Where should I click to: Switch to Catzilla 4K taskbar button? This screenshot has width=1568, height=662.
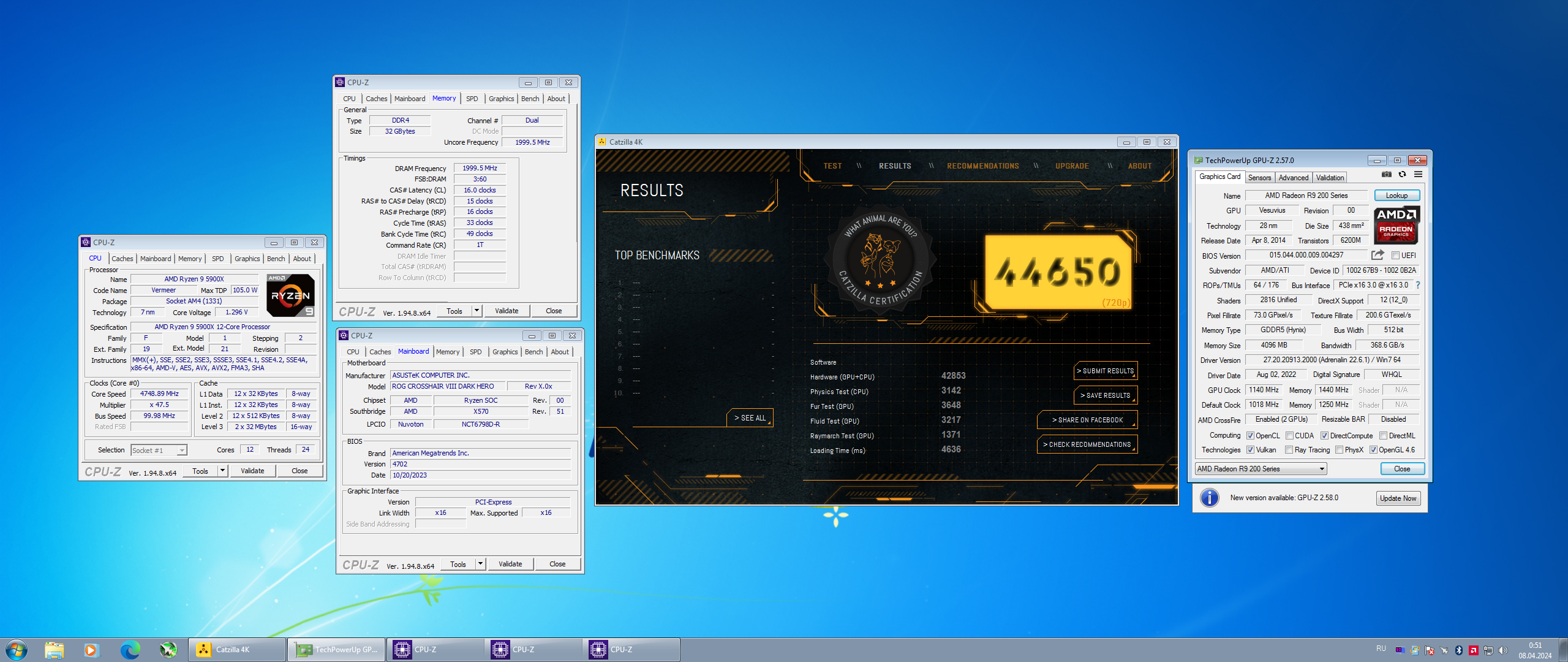pyautogui.click(x=237, y=650)
